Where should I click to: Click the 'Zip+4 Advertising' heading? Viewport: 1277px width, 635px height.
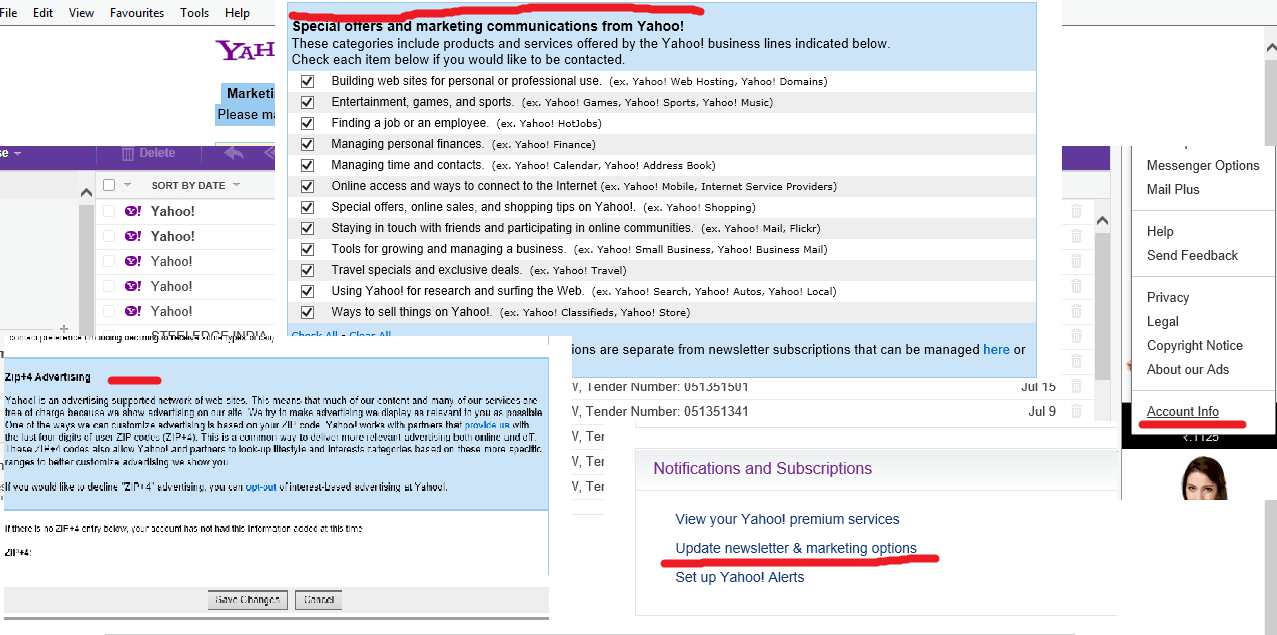pos(48,377)
